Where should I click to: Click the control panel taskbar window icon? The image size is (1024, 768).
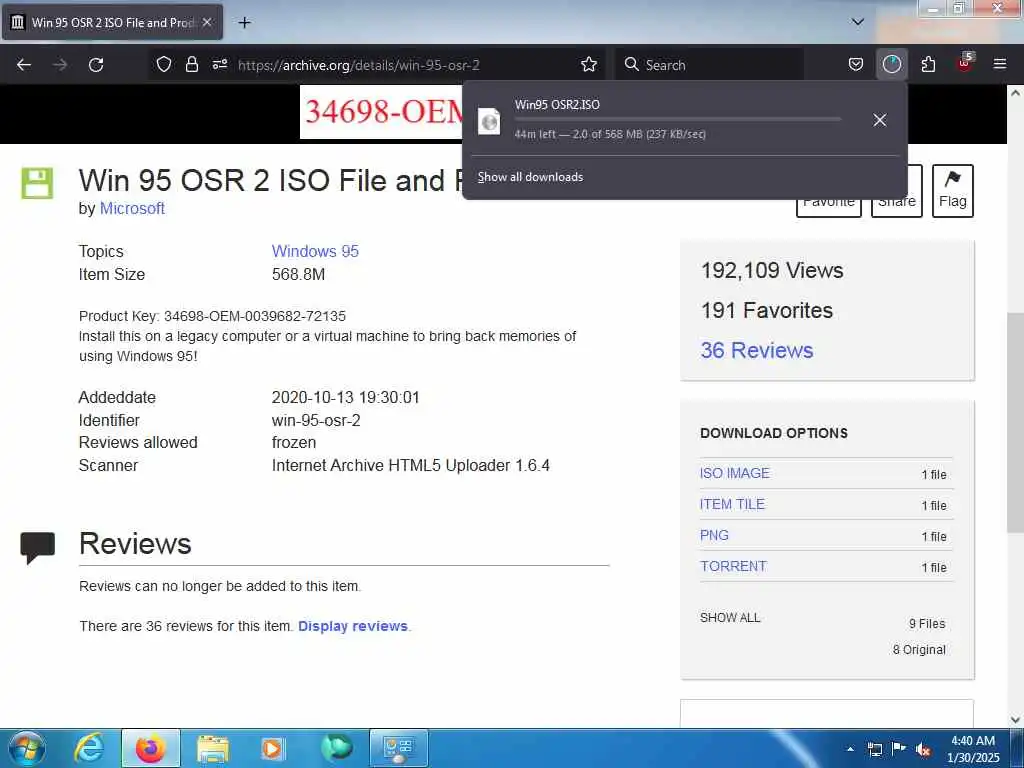399,748
